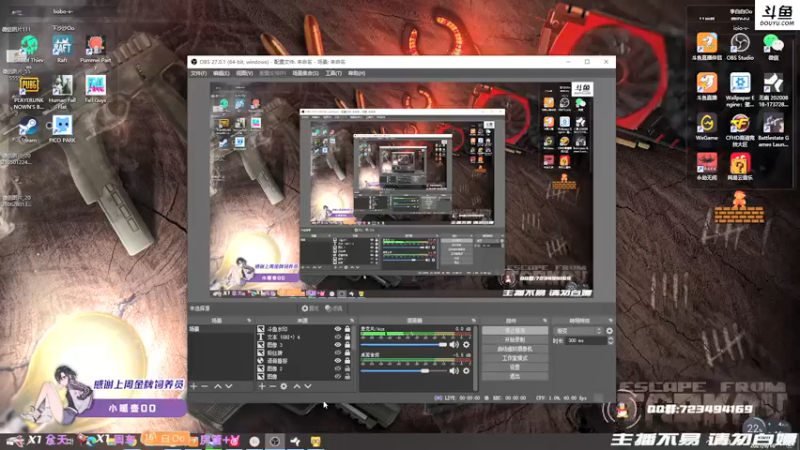Open 微信 WeChat desktop shortcut

pos(773,47)
